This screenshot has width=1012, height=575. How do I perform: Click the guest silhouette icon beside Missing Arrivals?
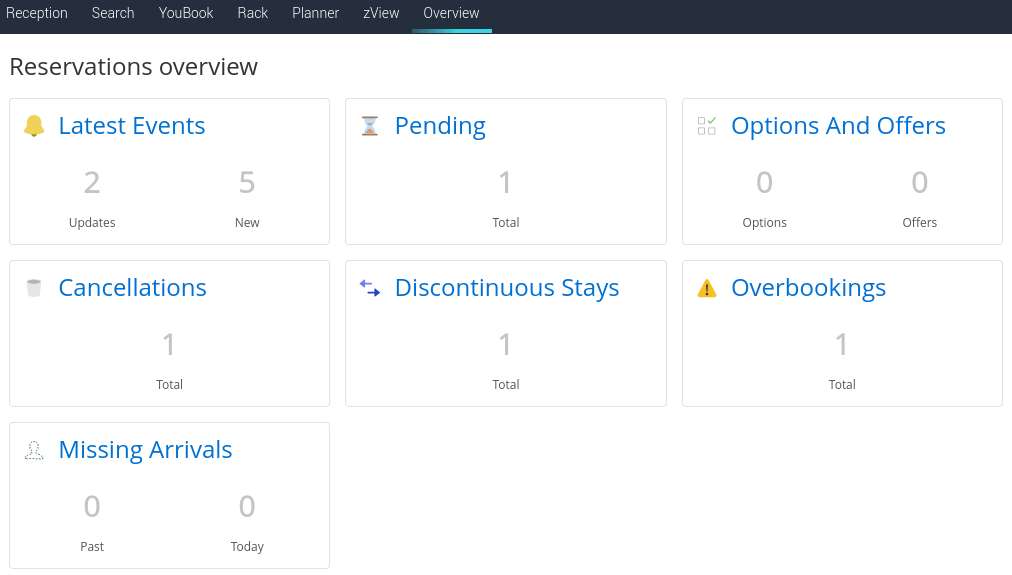pyautogui.click(x=34, y=450)
